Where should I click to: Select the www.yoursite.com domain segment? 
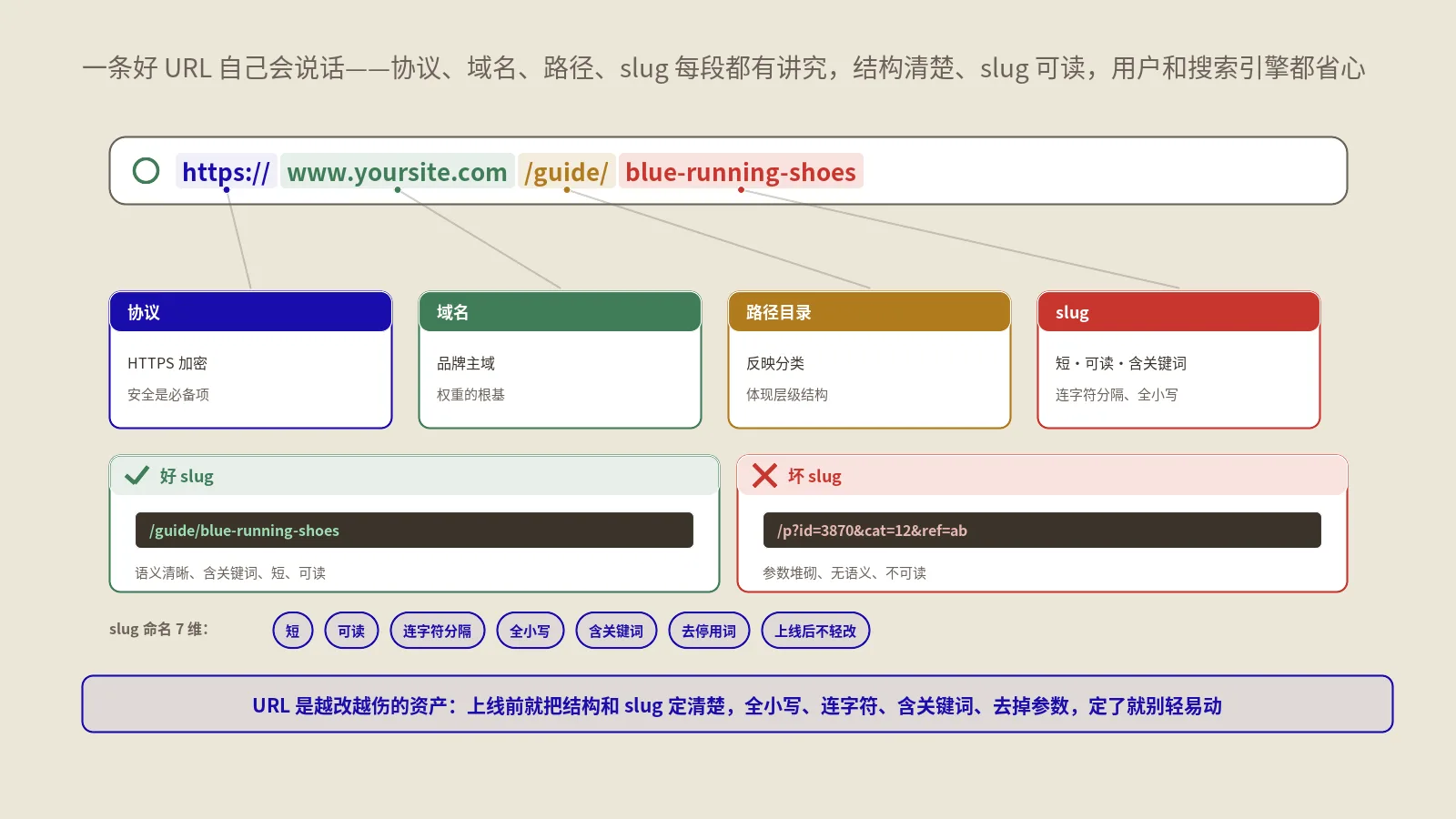click(x=397, y=171)
